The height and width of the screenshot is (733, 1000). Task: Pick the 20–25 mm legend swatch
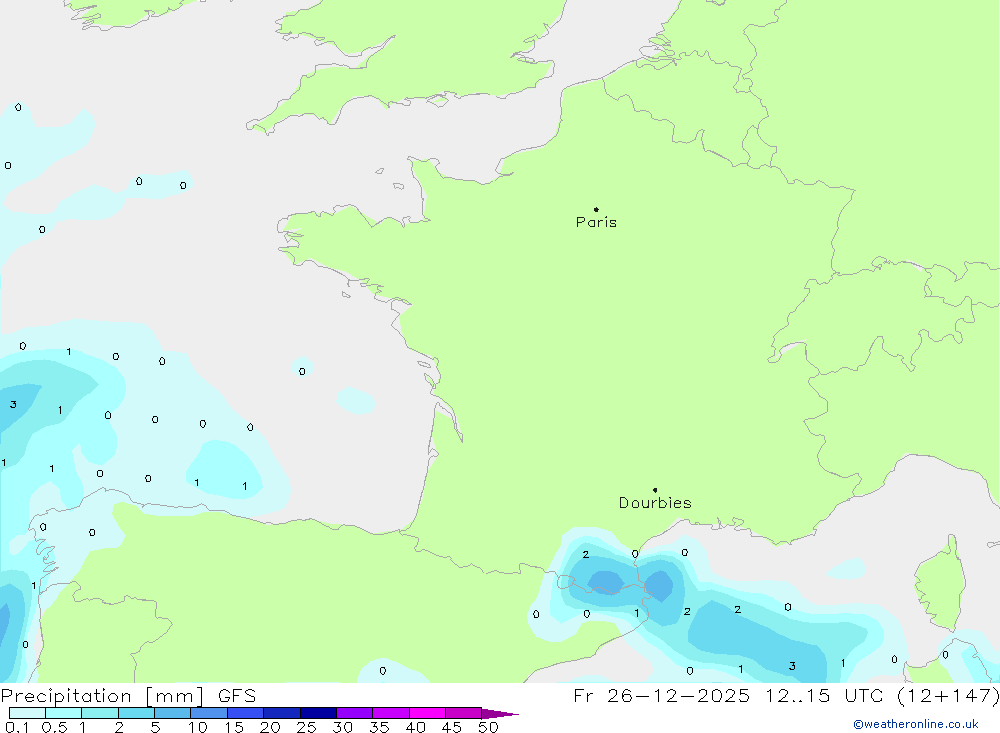(x=282, y=713)
